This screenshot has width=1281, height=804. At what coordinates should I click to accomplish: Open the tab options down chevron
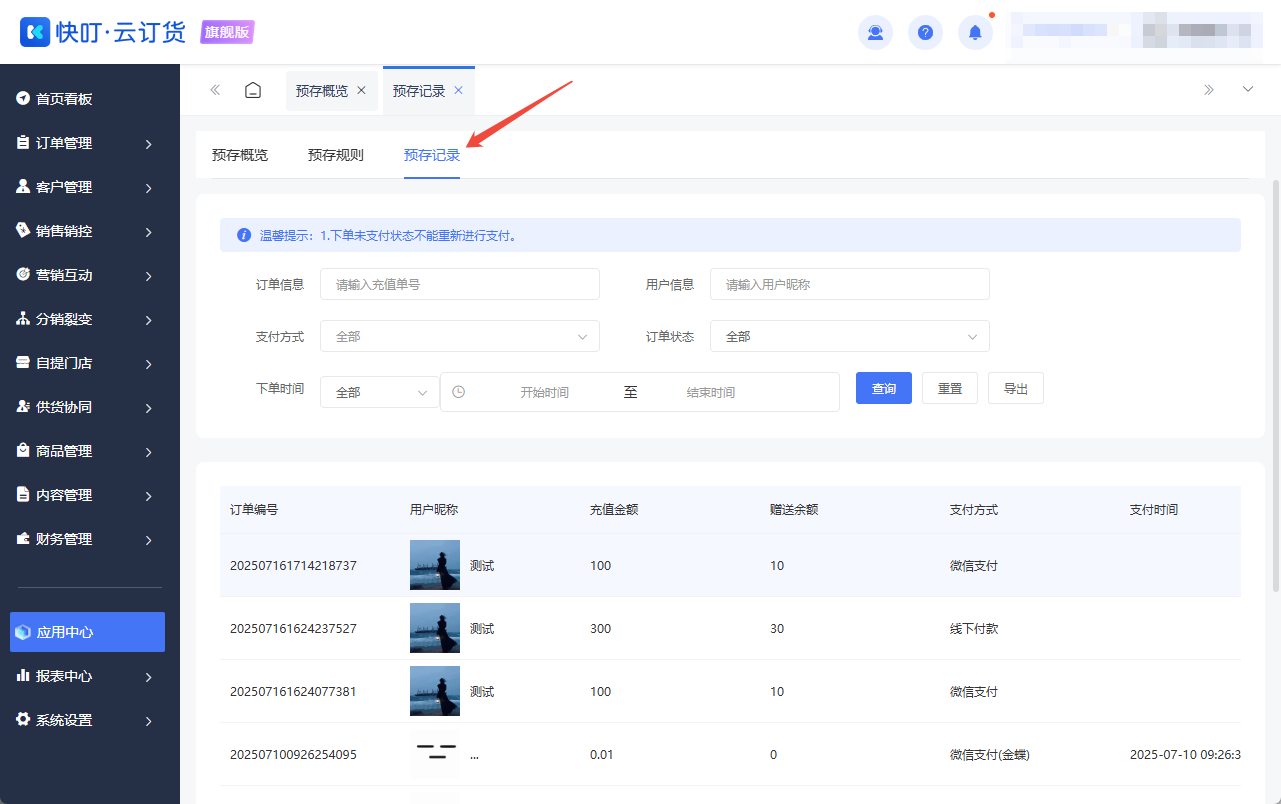point(1248,90)
